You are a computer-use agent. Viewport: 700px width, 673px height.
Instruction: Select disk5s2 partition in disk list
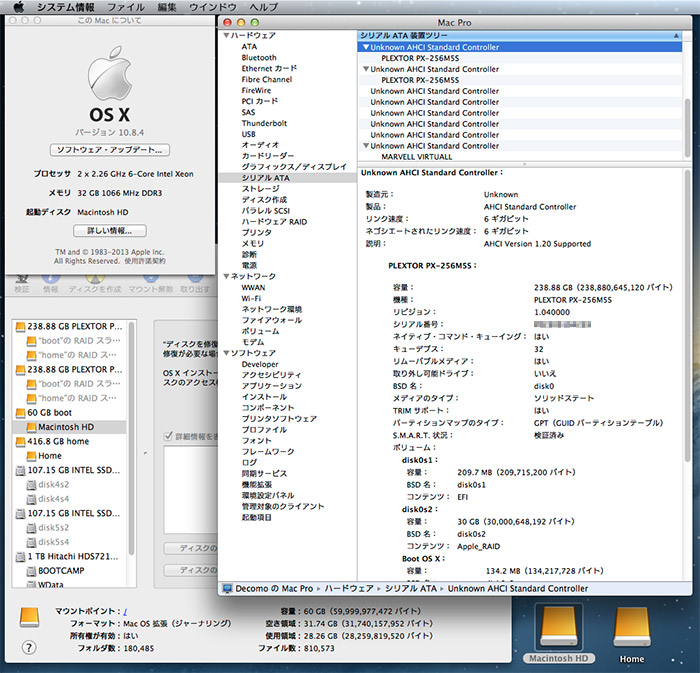click(x=70, y=528)
